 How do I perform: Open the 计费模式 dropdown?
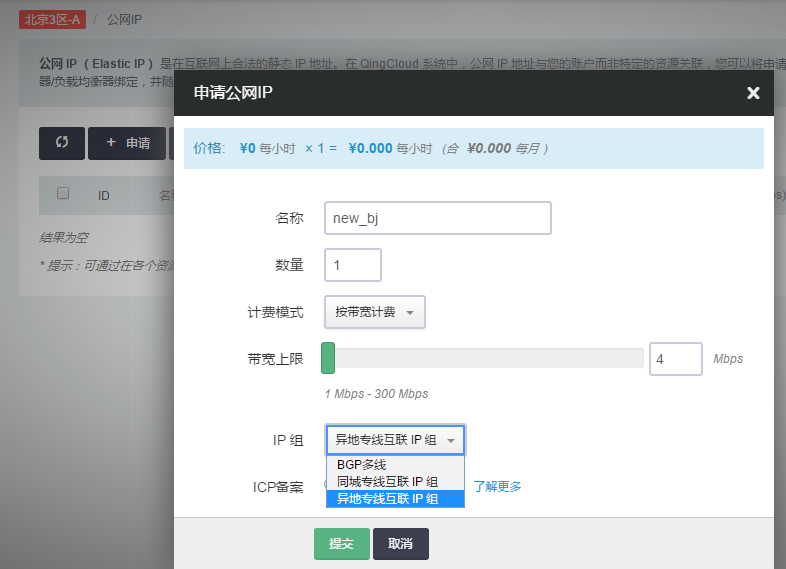pyautogui.click(x=375, y=312)
